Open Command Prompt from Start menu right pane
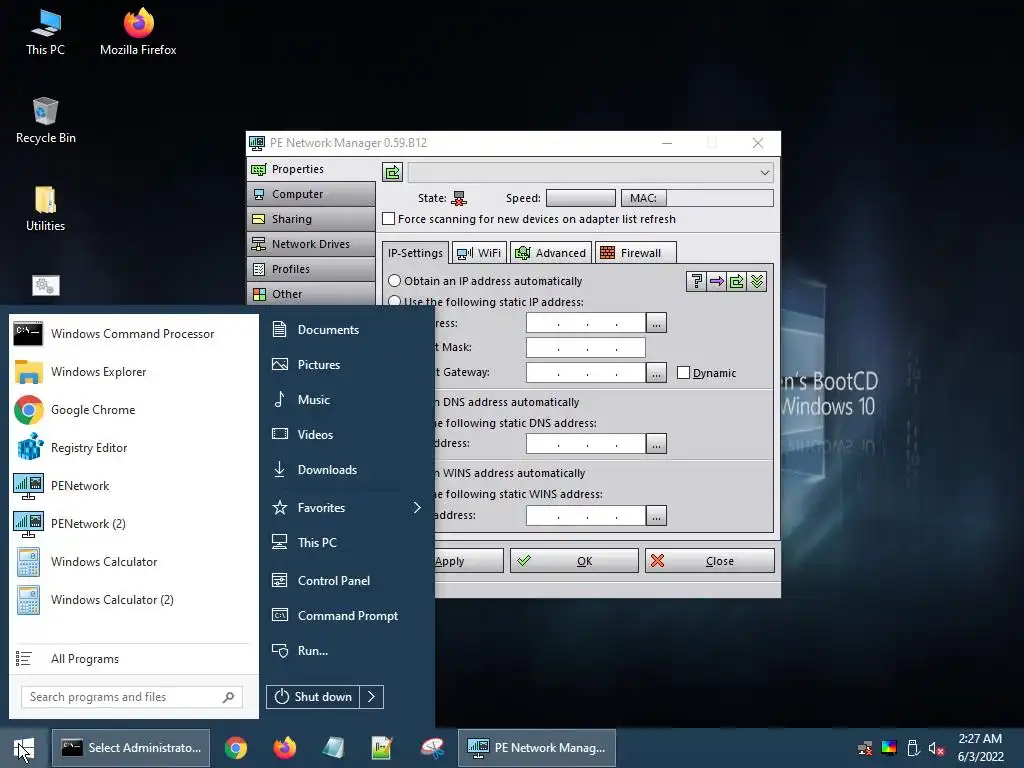The image size is (1024, 768). 347,616
